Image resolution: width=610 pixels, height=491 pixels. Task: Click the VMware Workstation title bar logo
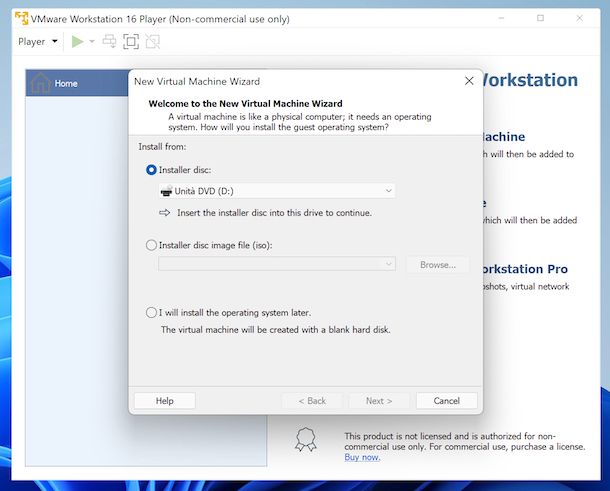point(21,18)
